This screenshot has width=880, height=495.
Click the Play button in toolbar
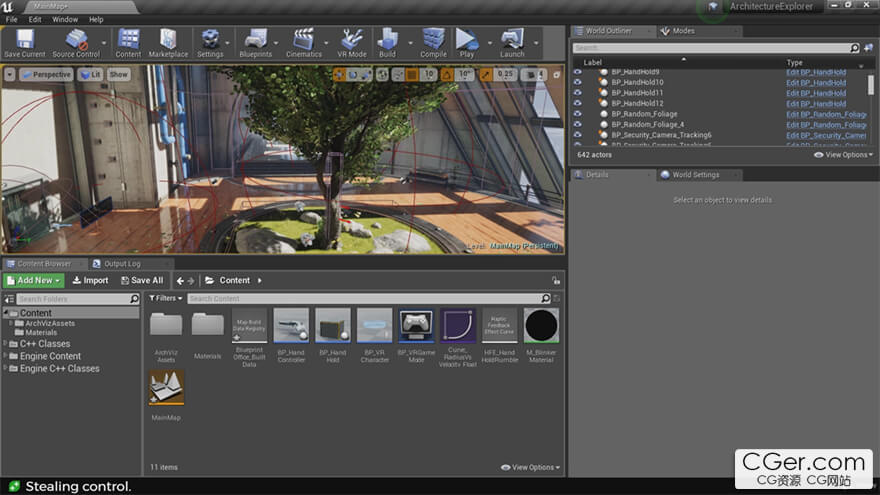tap(466, 41)
